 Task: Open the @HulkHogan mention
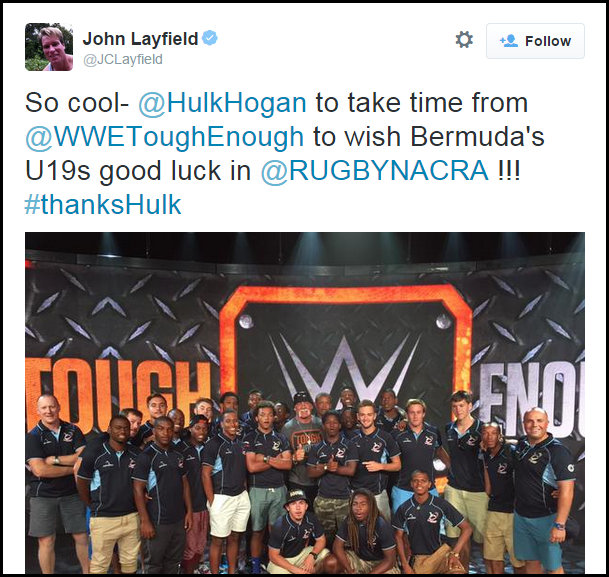[x=223, y=103]
